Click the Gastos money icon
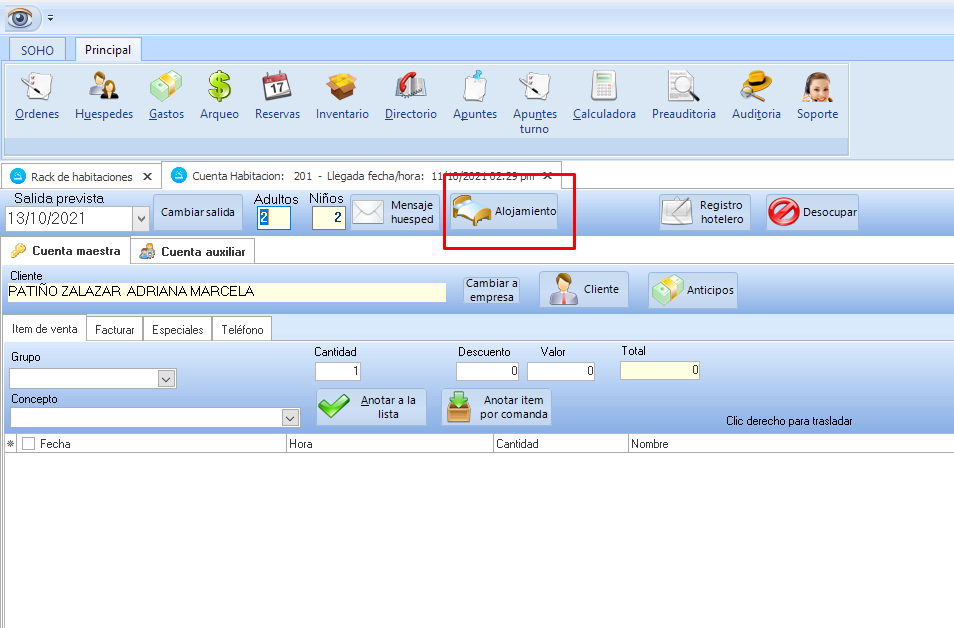Image resolution: width=954 pixels, height=628 pixels. coord(166,96)
